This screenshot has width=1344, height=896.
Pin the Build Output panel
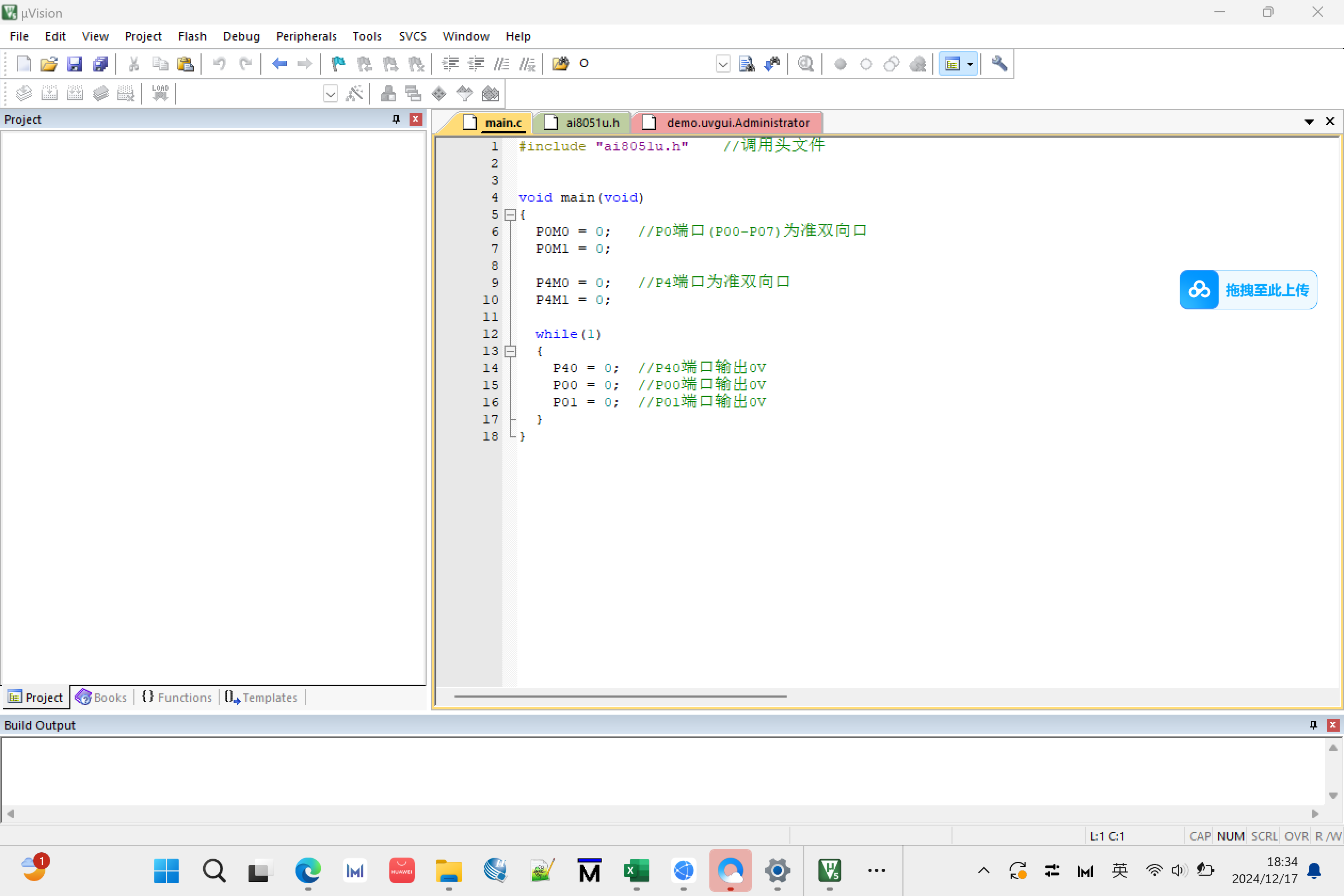pyautogui.click(x=1313, y=725)
